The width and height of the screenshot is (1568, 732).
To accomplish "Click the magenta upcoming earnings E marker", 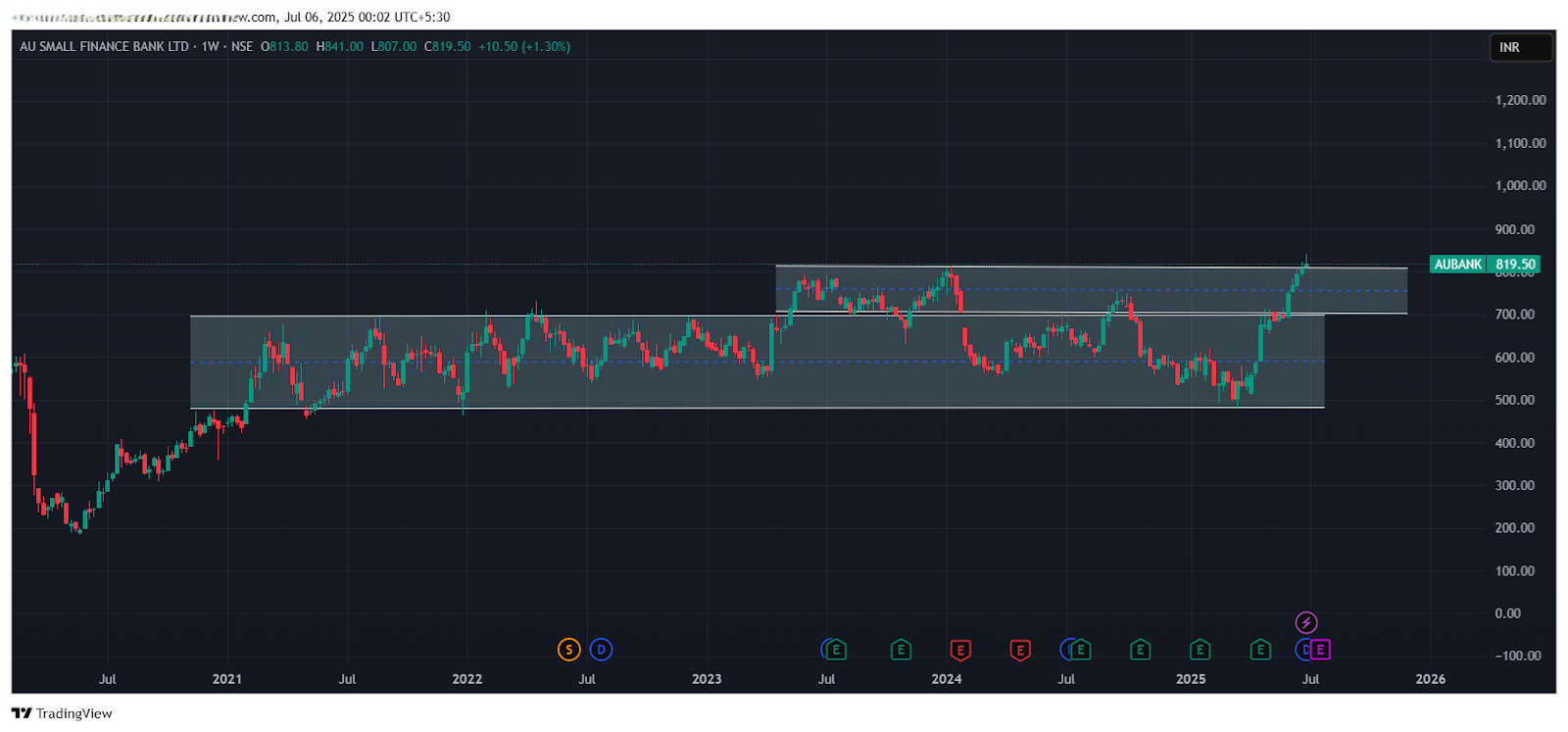I will [x=1320, y=650].
